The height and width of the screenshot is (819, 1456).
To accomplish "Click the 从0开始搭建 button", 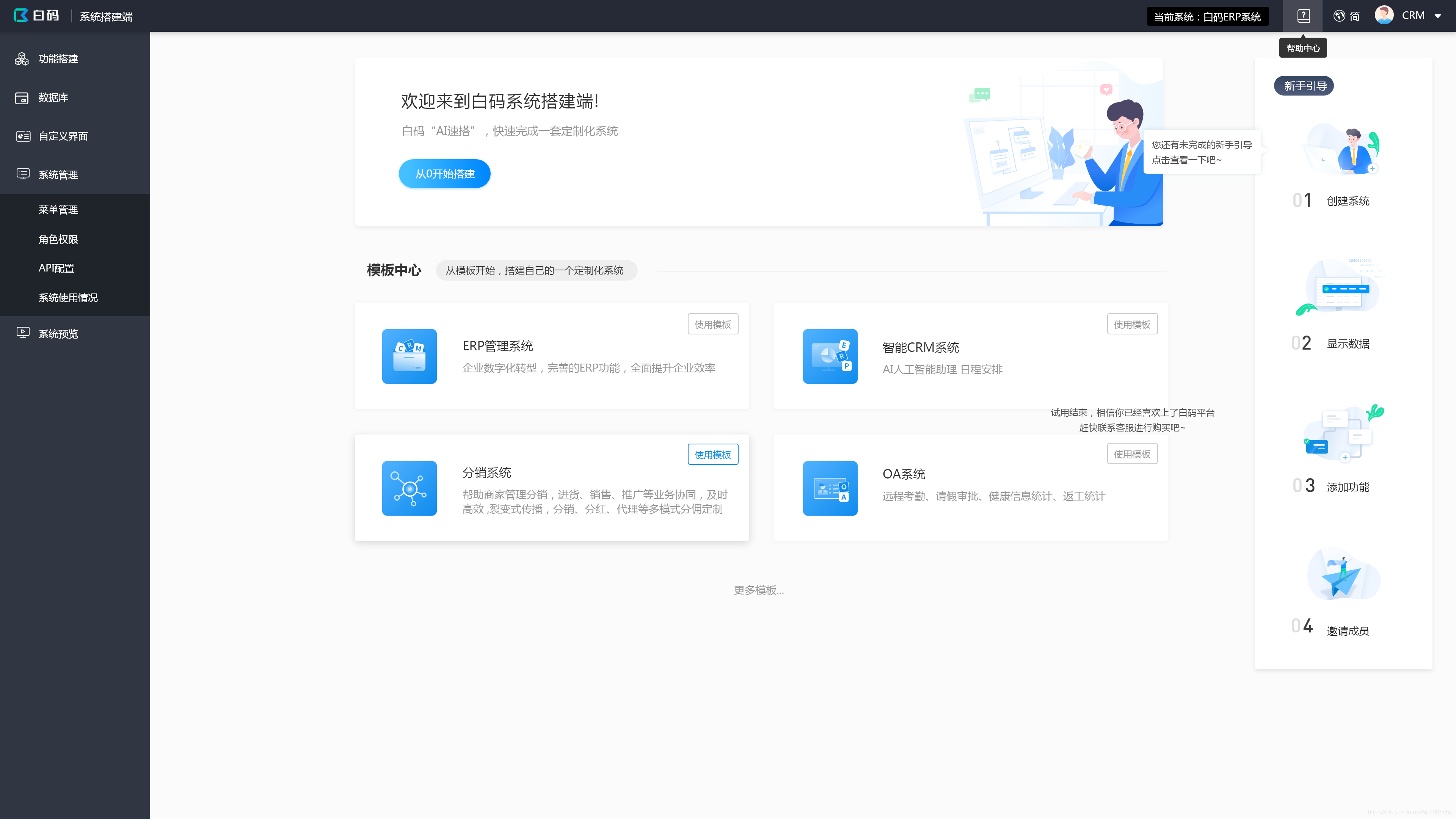I will [x=444, y=174].
